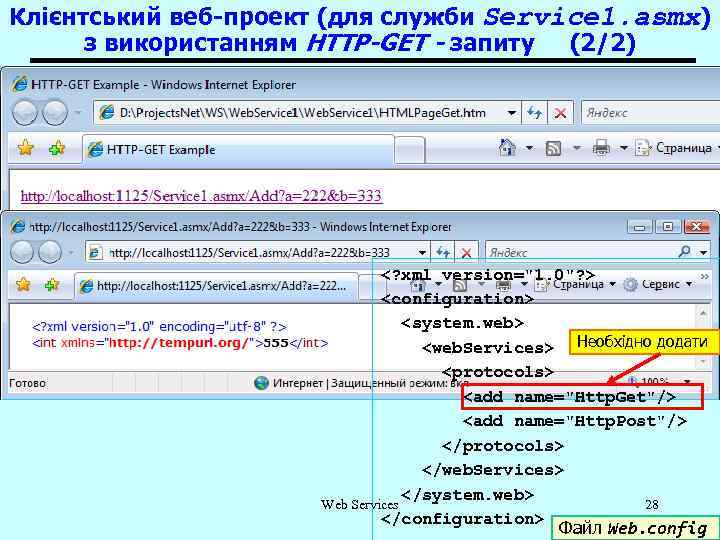Viewport: 720px width, 540px height.
Task: Click Print icon in HTTP-GET Example window
Action: coord(602,148)
